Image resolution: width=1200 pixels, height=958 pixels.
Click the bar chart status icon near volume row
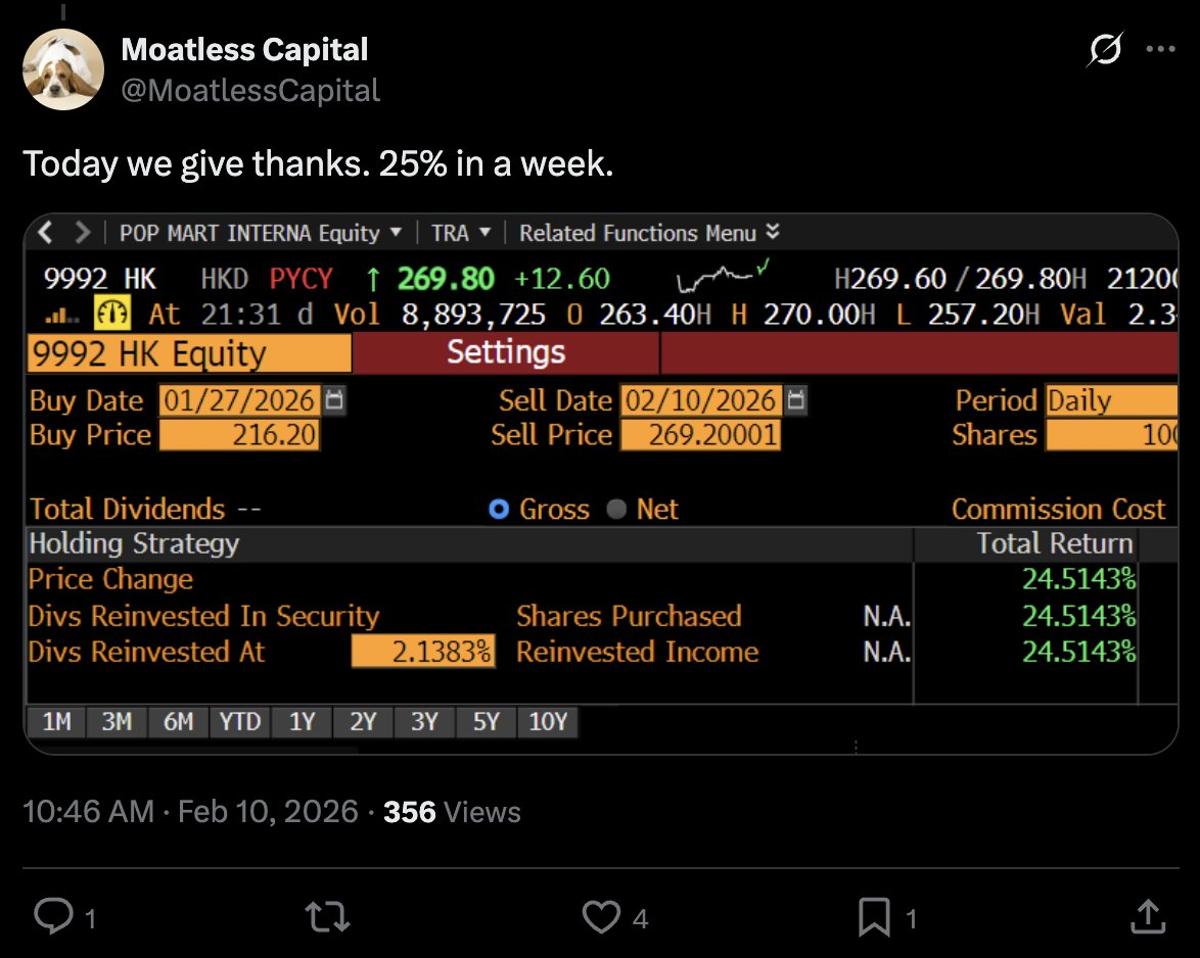tap(56, 315)
